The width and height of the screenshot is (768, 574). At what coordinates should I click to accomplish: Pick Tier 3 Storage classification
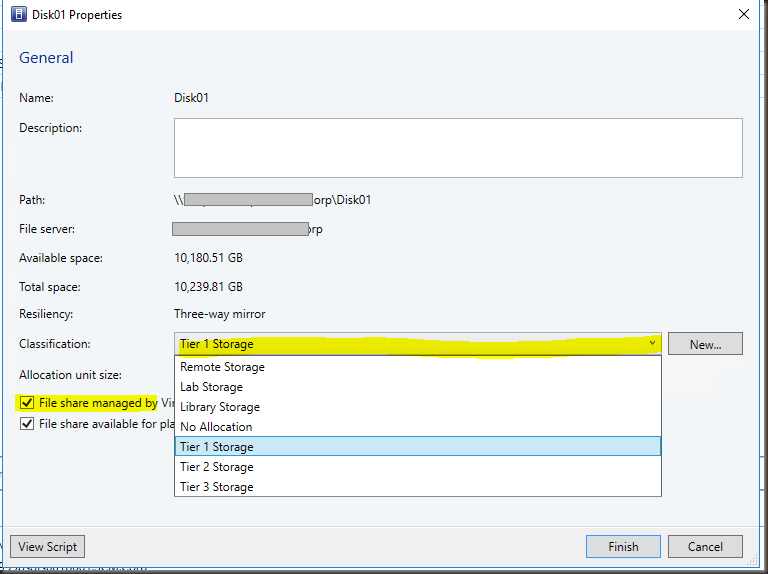217,487
